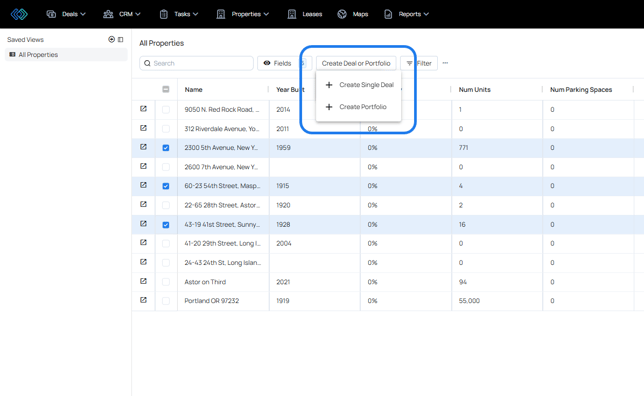Select Create Single Deal option
Image resolution: width=644 pixels, height=396 pixels.
click(x=359, y=85)
